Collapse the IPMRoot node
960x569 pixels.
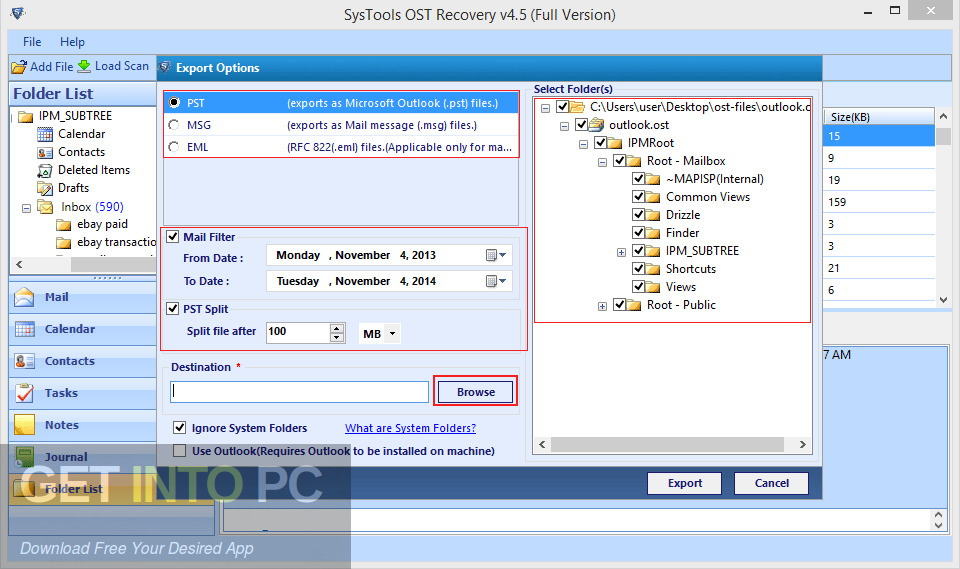(x=583, y=145)
